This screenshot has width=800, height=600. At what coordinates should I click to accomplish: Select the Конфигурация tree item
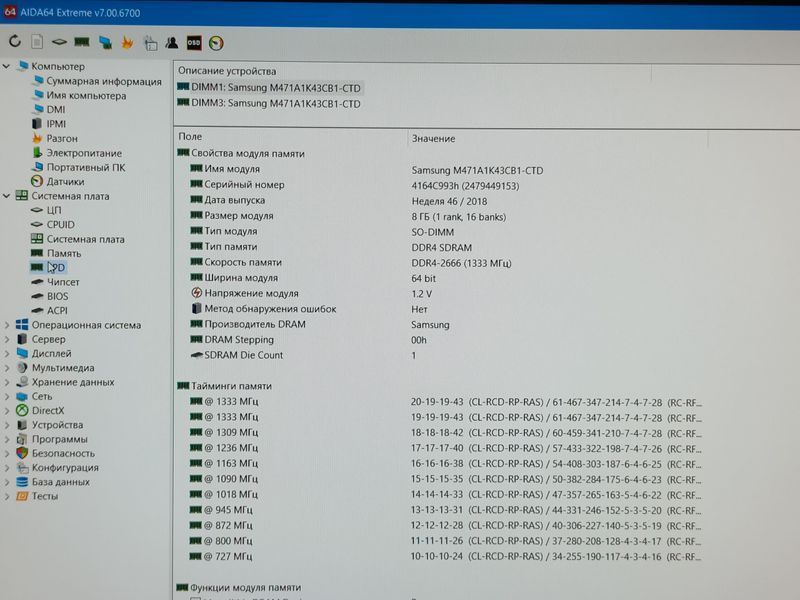click(58, 467)
